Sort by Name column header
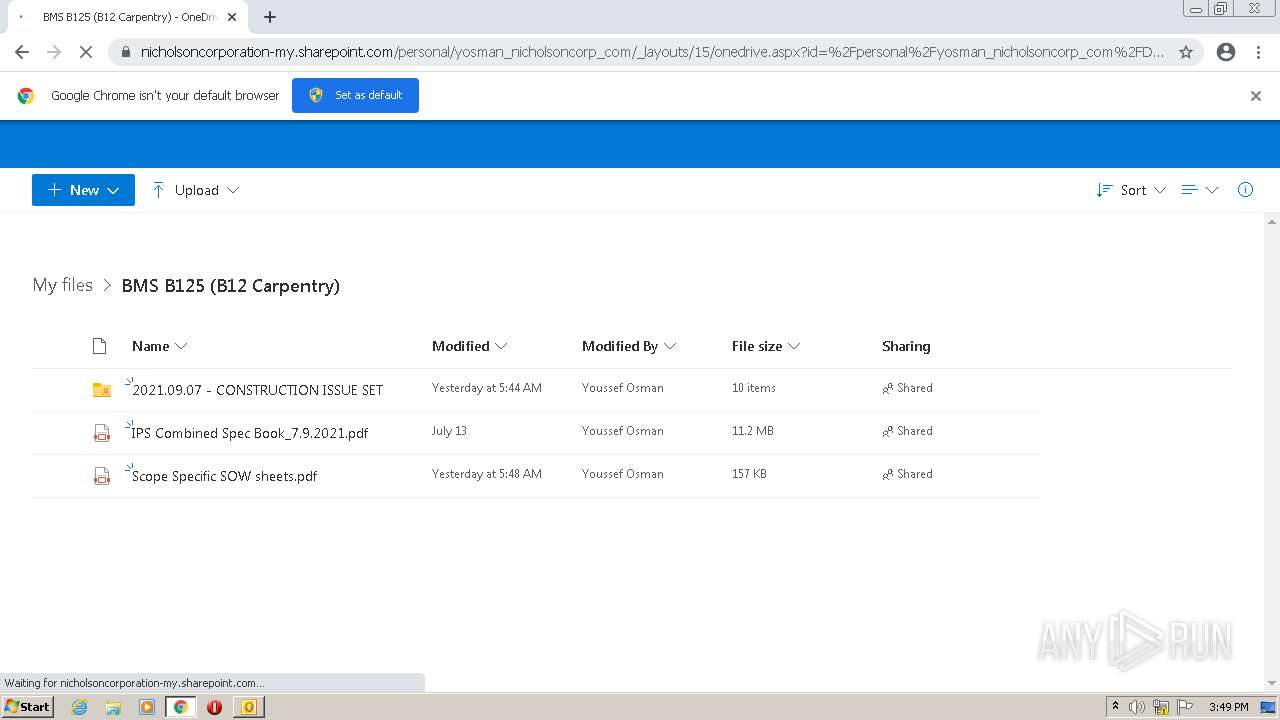 coord(159,346)
